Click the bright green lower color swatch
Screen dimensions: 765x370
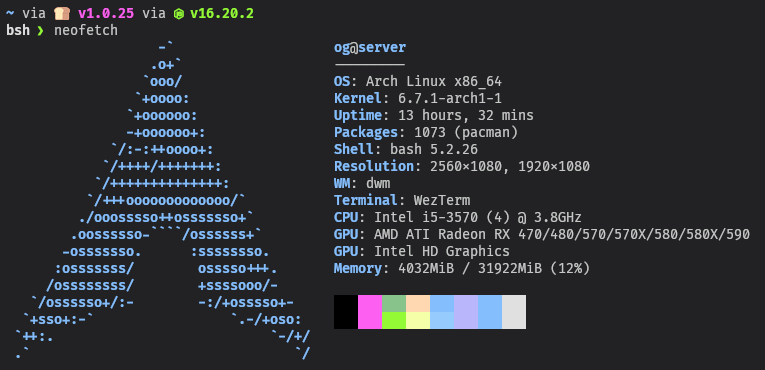(x=394, y=320)
